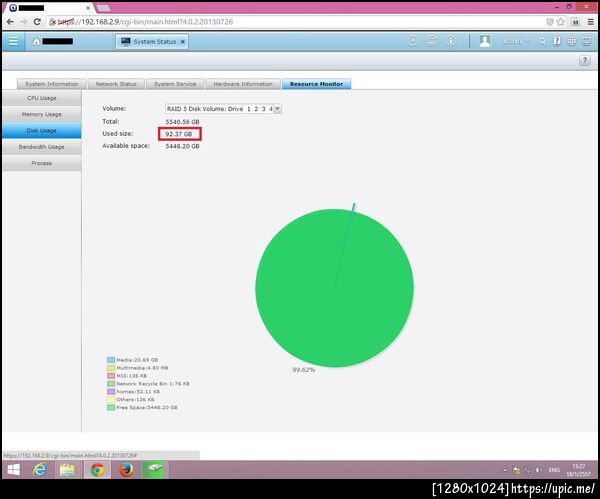This screenshot has height=499, width=600.
Task: Click the Used size value 92.37 GB
Action: click(x=179, y=134)
